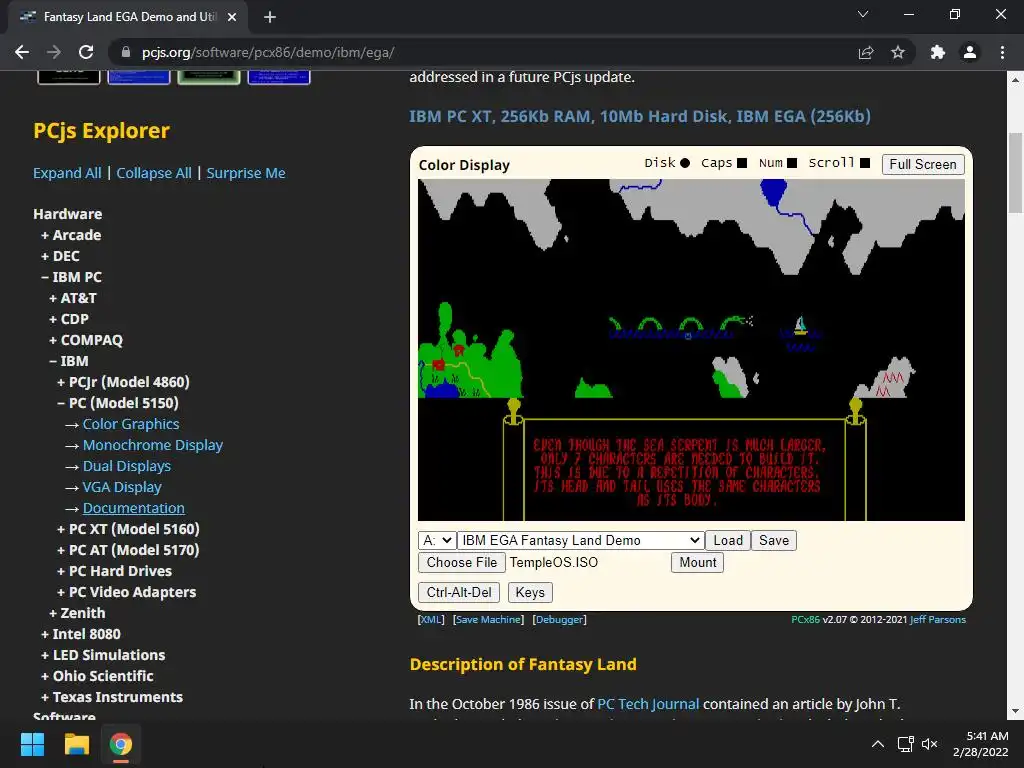
Task: Click the Full Screen button
Action: click(x=923, y=164)
